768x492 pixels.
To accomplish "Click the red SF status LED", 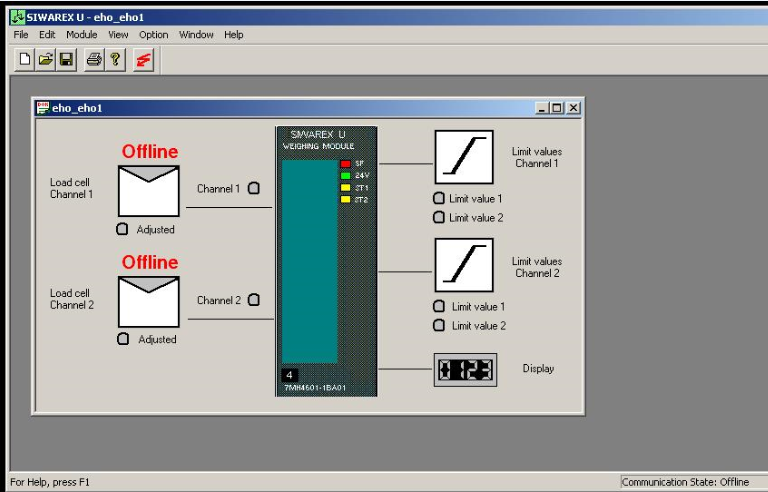I will [x=346, y=164].
